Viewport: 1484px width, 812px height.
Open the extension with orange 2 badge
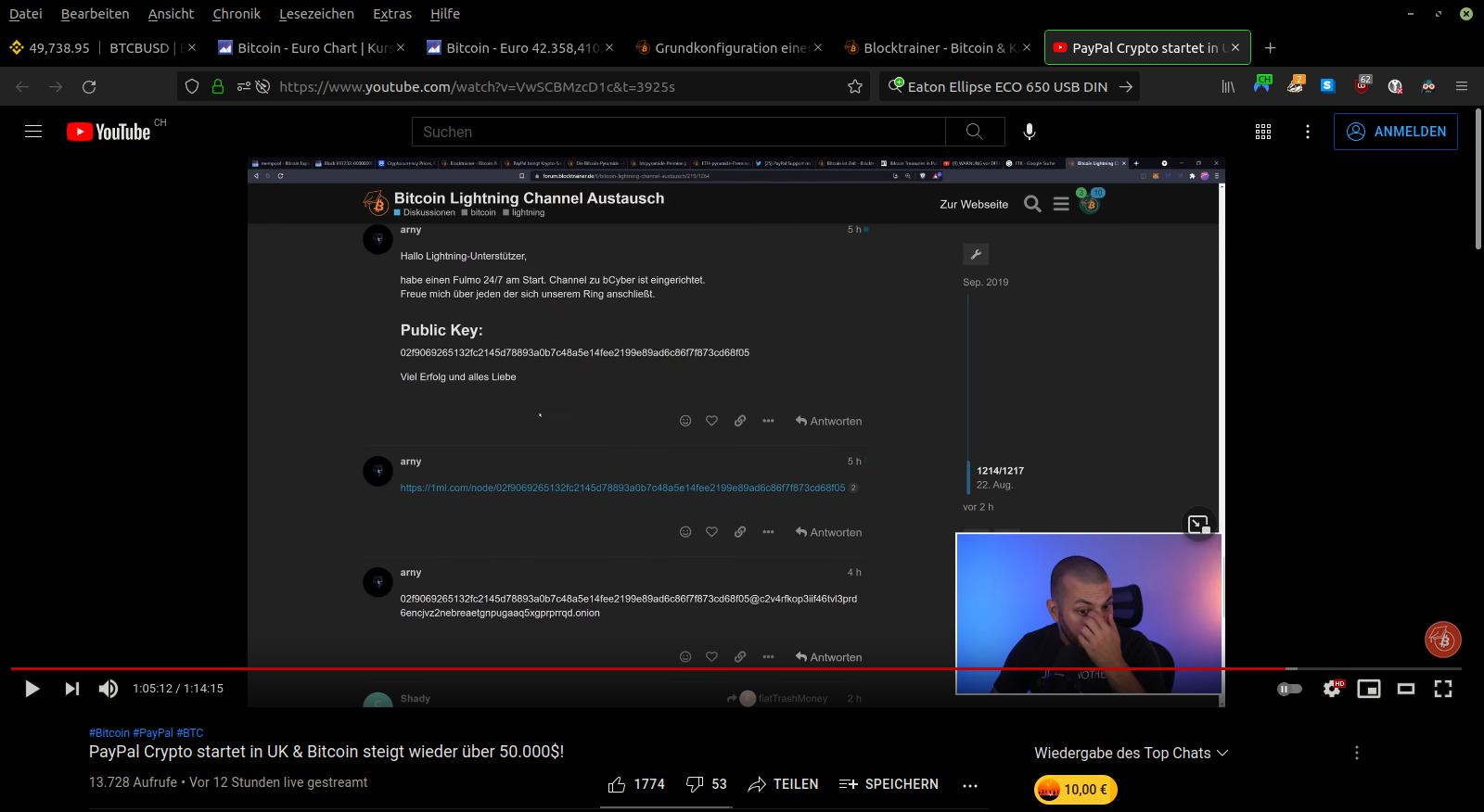point(1296,84)
